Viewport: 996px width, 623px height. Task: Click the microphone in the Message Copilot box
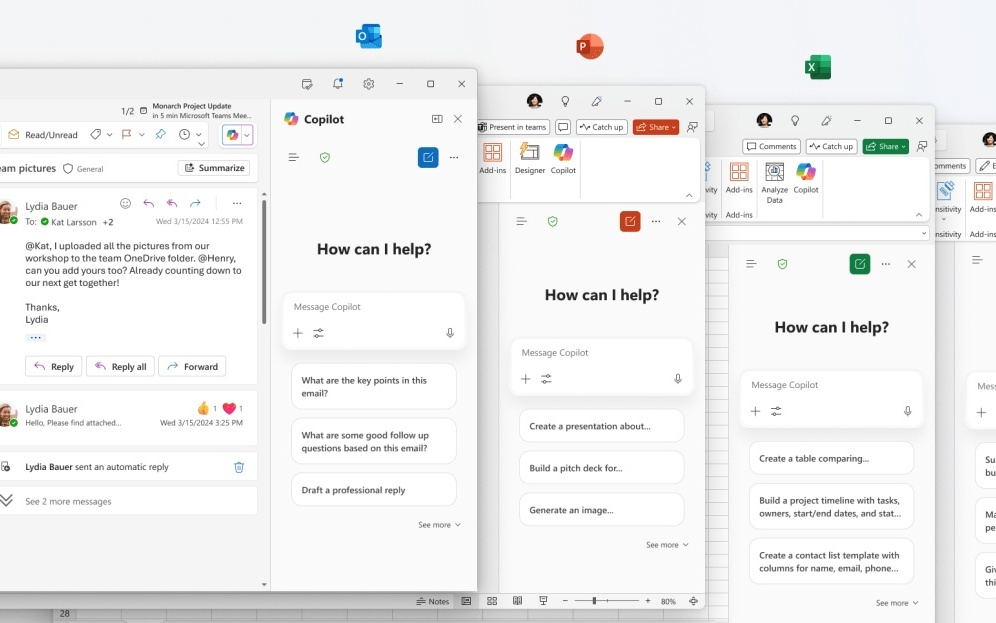point(450,333)
